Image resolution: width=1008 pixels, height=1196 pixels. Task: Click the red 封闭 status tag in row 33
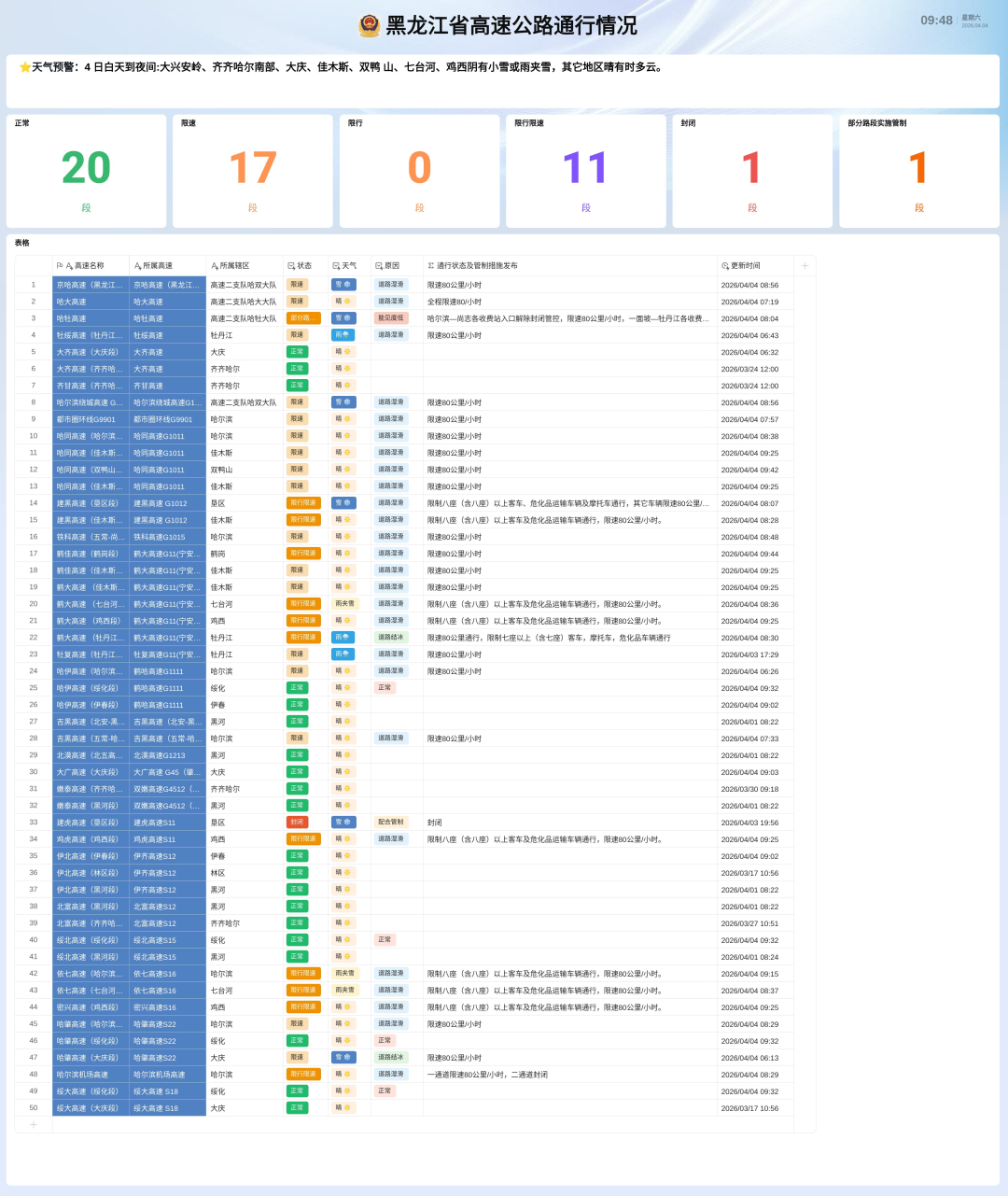pos(297,823)
